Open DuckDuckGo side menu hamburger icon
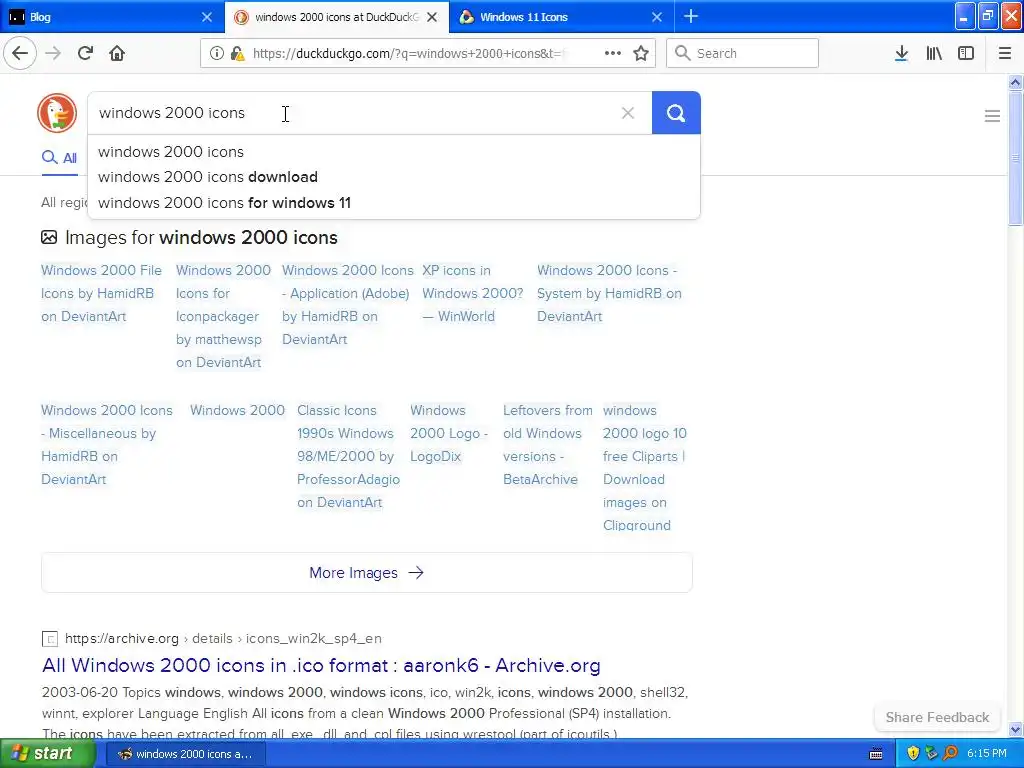The width and height of the screenshot is (1024, 768). 992,116
